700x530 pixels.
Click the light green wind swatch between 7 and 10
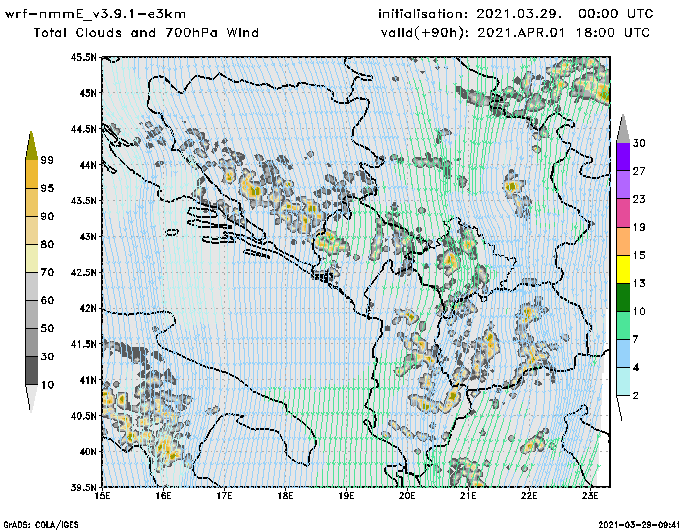pos(623,326)
